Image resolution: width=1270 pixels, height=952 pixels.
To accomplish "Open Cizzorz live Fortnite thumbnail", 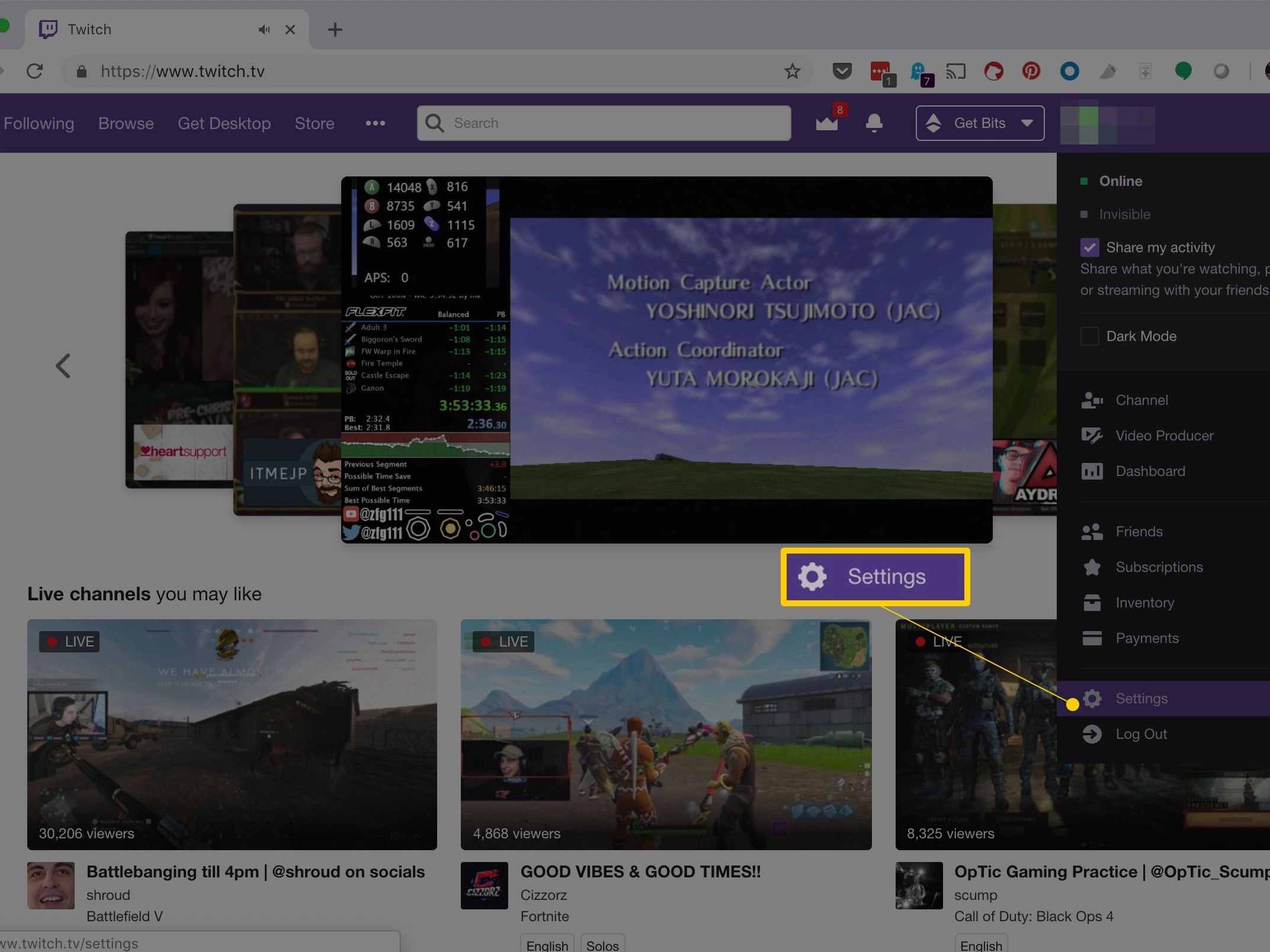I will click(x=666, y=735).
